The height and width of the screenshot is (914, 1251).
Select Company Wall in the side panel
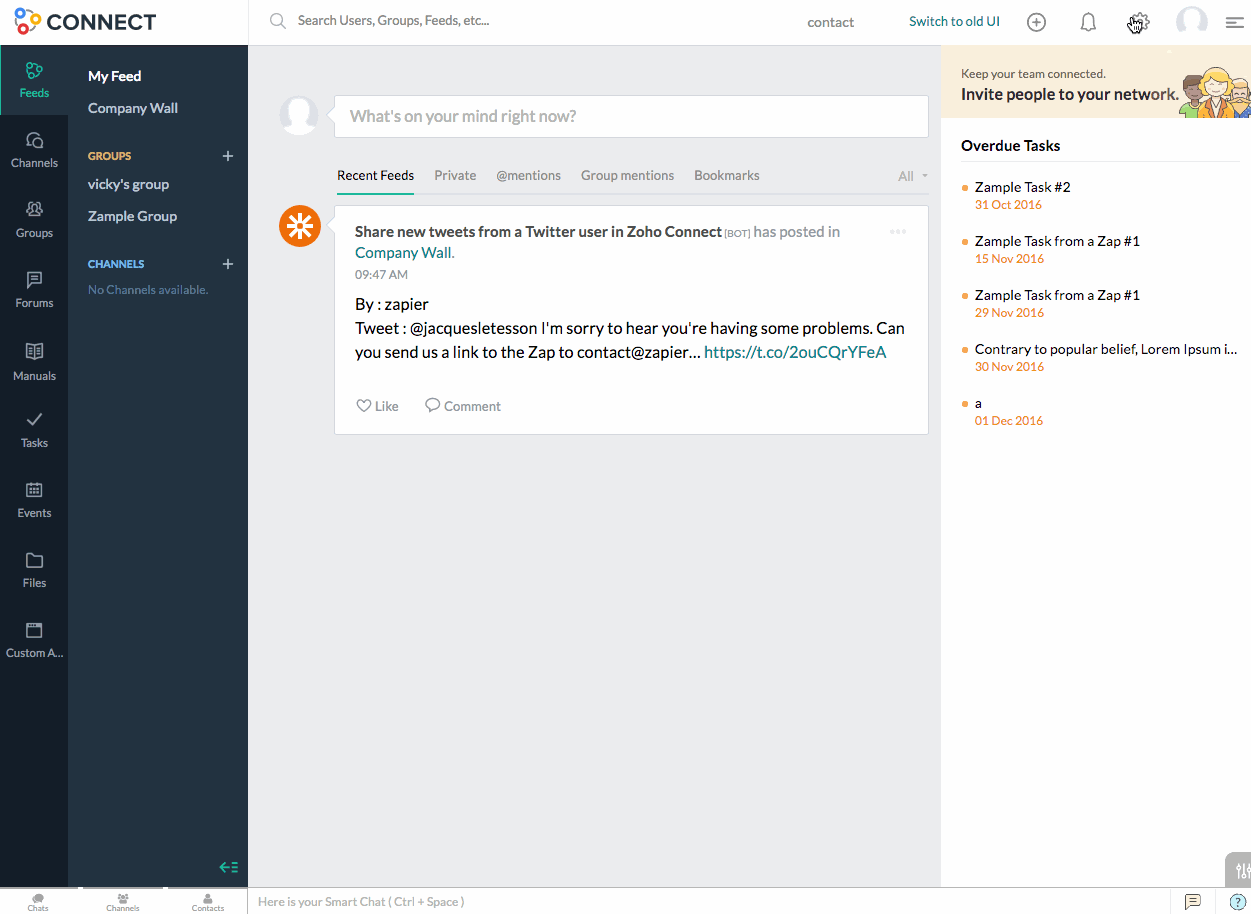click(133, 108)
